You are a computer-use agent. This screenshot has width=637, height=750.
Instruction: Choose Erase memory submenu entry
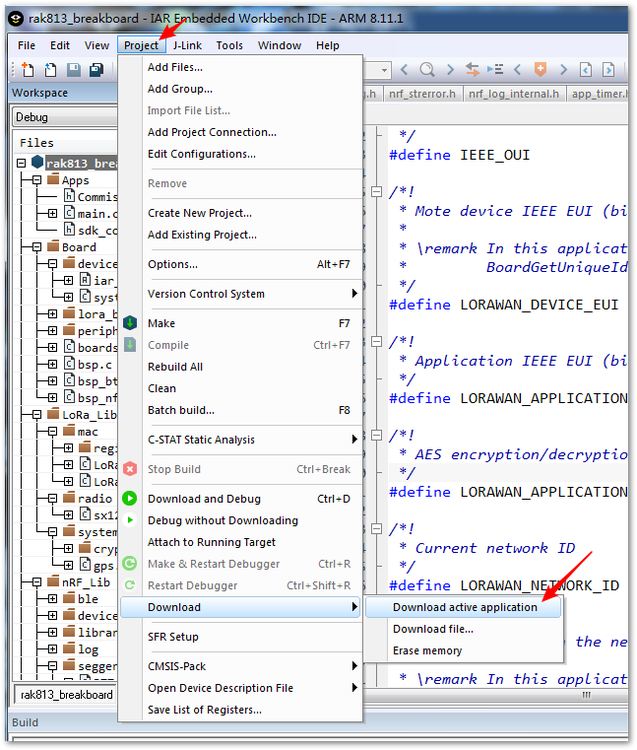click(x=462, y=651)
